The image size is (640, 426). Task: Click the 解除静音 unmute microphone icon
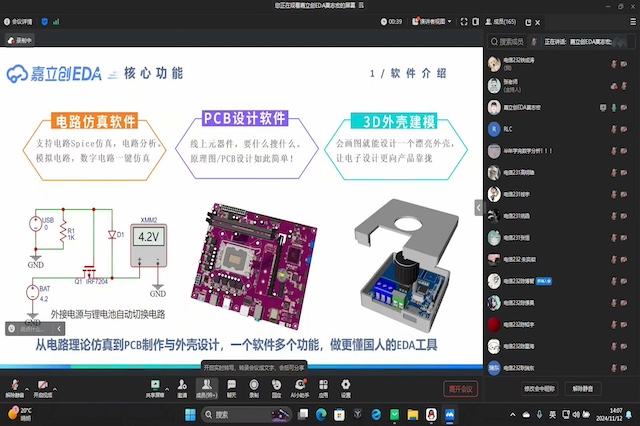pyautogui.click(x=16, y=384)
